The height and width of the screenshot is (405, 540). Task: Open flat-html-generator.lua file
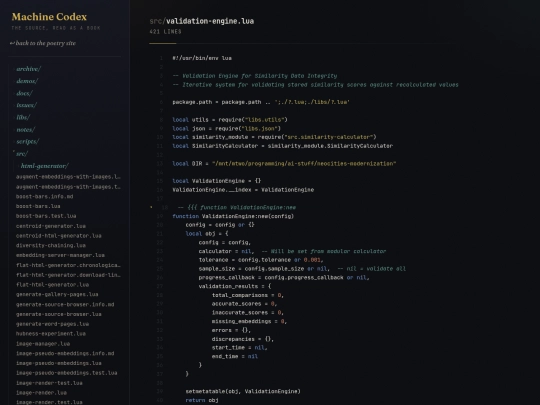52,285
